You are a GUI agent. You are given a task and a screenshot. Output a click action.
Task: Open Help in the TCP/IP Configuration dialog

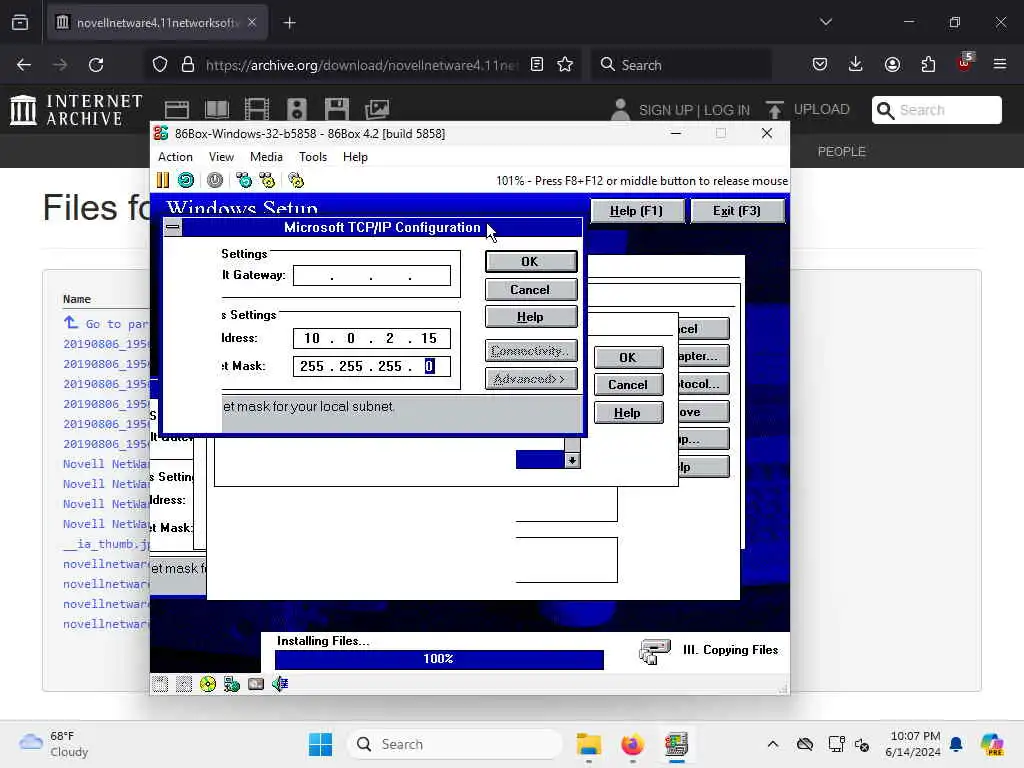coord(530,317)
